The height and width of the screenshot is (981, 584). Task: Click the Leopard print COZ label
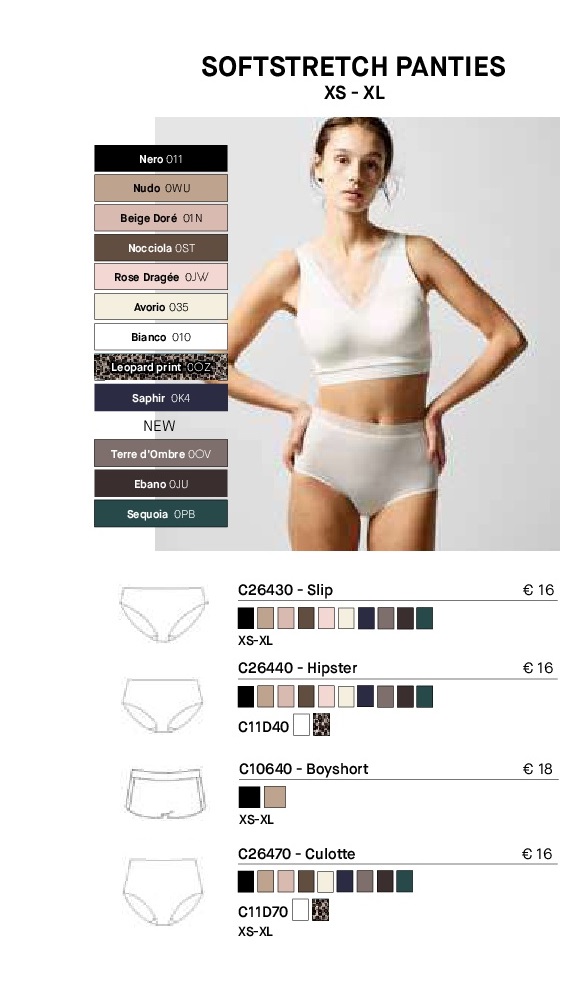click(x=161, y=367)
